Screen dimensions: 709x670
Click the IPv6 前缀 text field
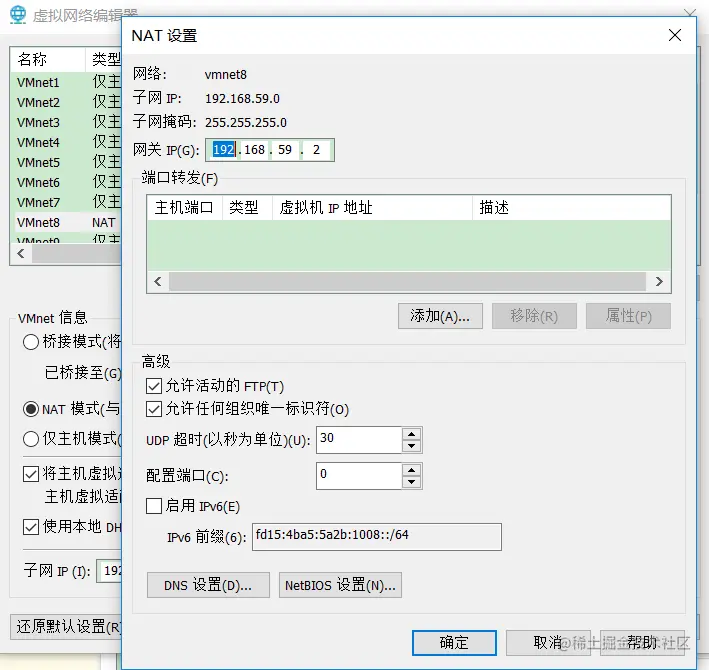377,537
